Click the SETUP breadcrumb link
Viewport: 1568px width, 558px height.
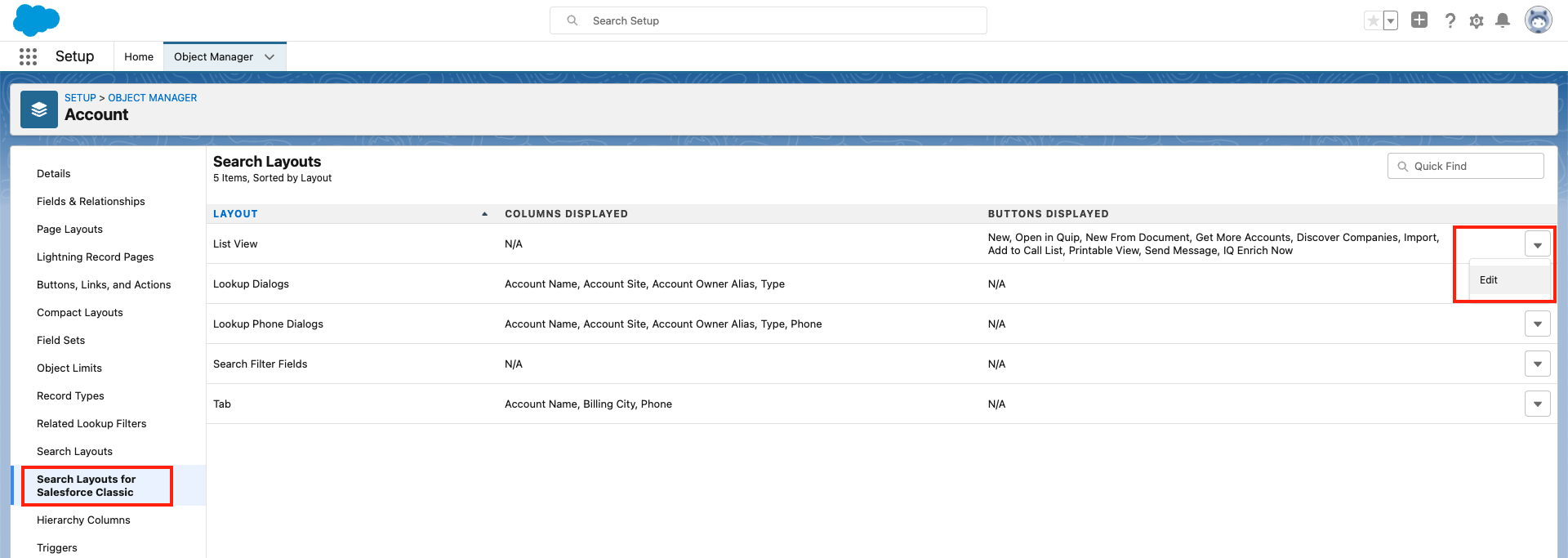click(80, 98)
